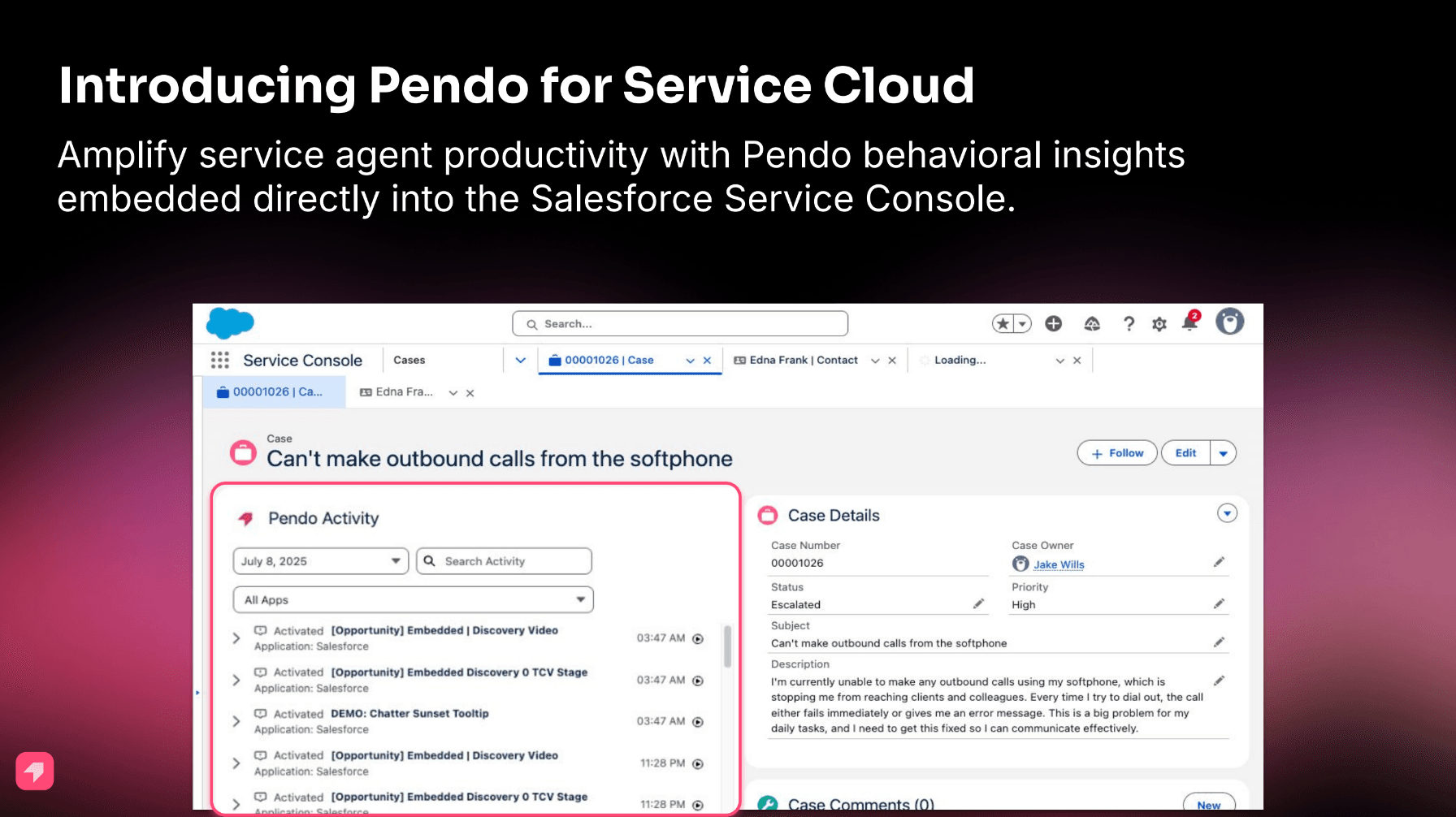Viewport: 1456px width, 817px height.
Task: Click the Case Comments wrench icon
Action: point(767,804)
